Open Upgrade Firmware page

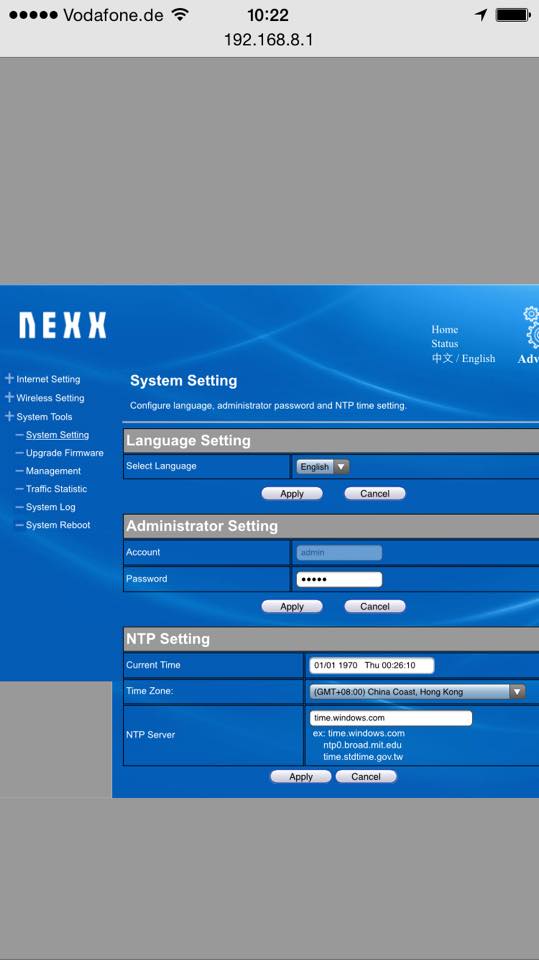[64, 453]
